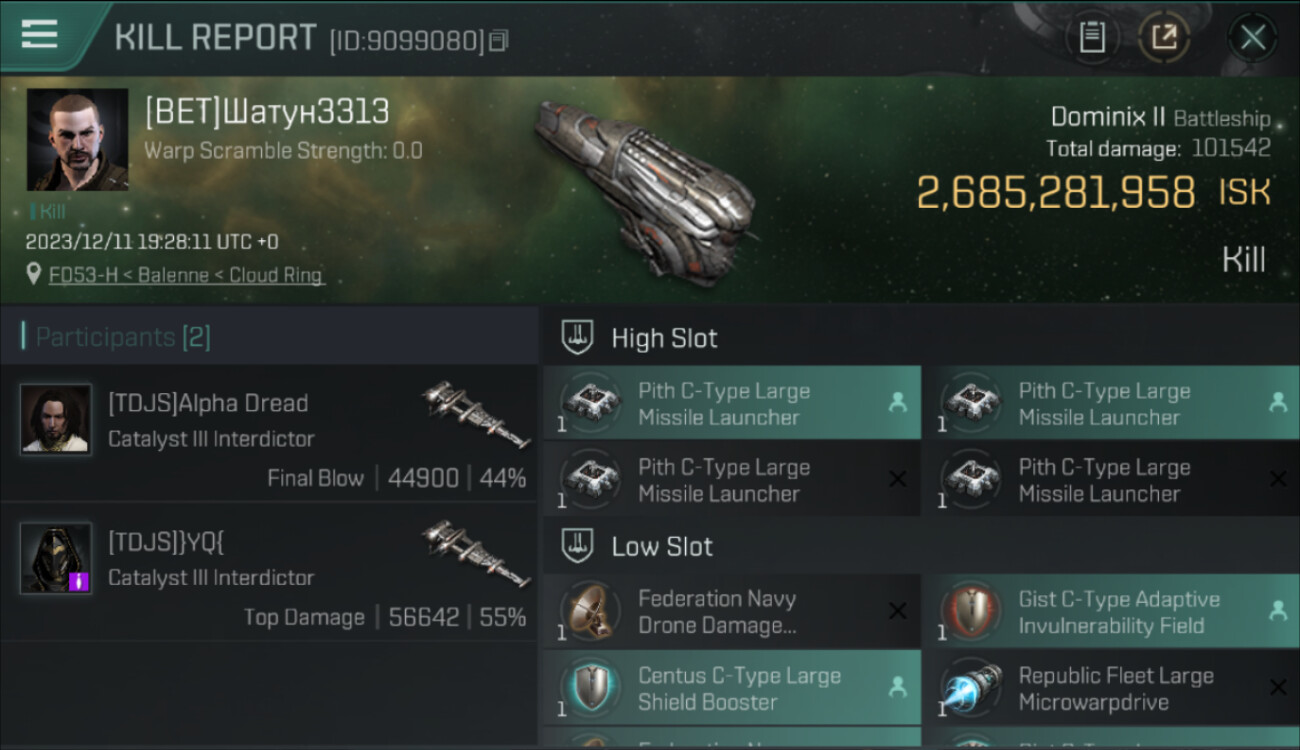The image size is (1300, 750).
Task: Click Federation Navy Drone Damage module icon
Action: click(590, 611)
